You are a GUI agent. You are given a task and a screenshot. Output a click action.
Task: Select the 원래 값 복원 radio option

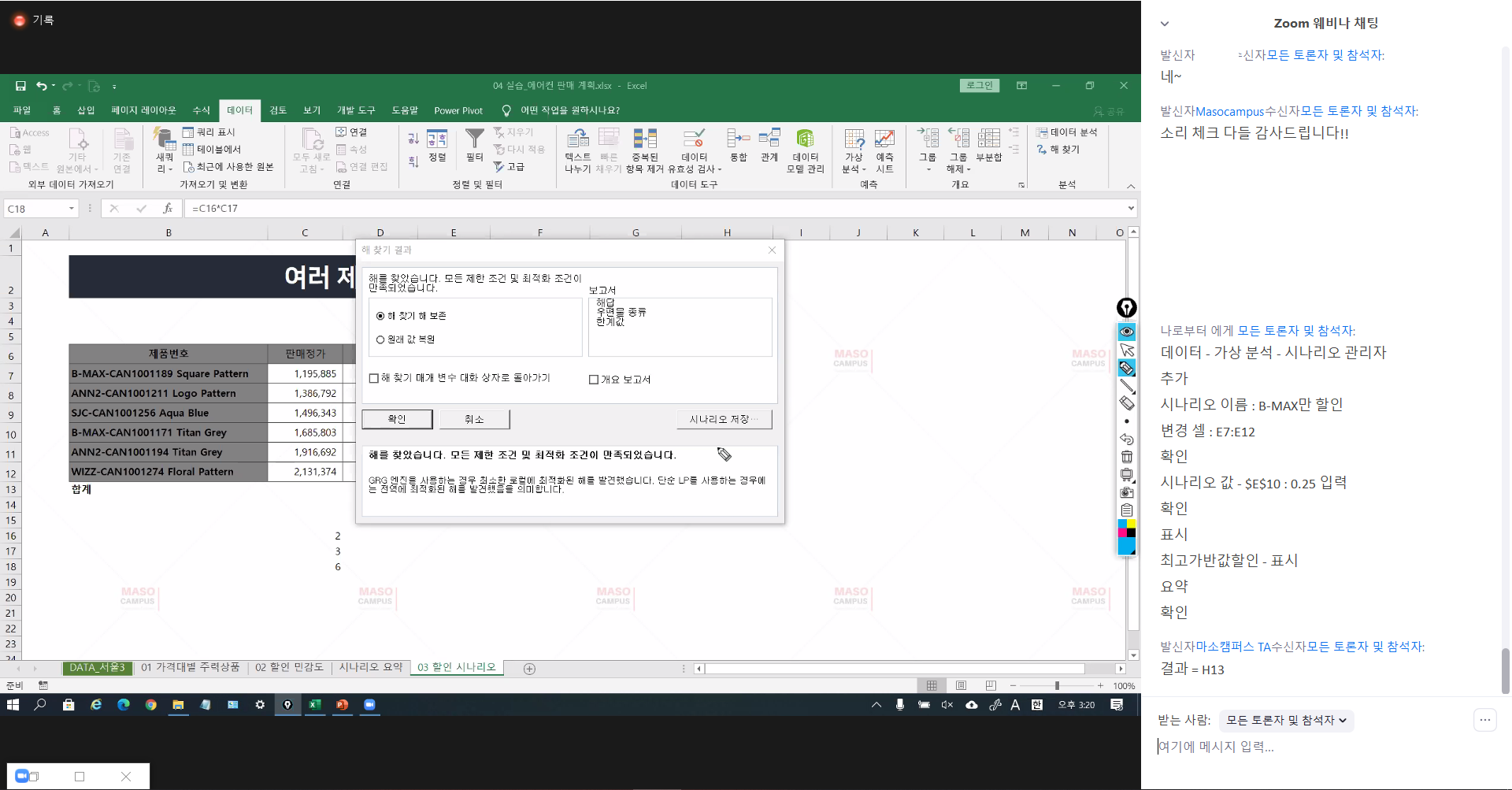[380, 340]
